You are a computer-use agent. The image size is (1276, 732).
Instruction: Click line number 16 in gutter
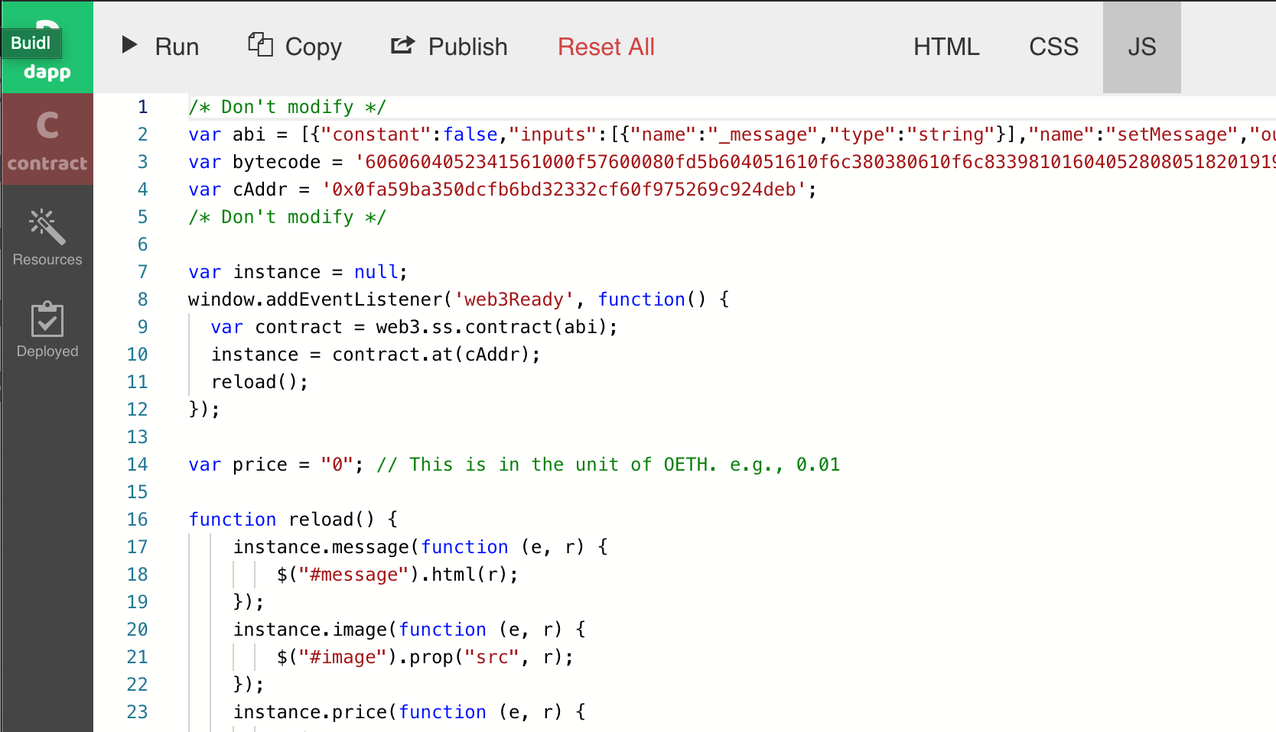[137, 519]
